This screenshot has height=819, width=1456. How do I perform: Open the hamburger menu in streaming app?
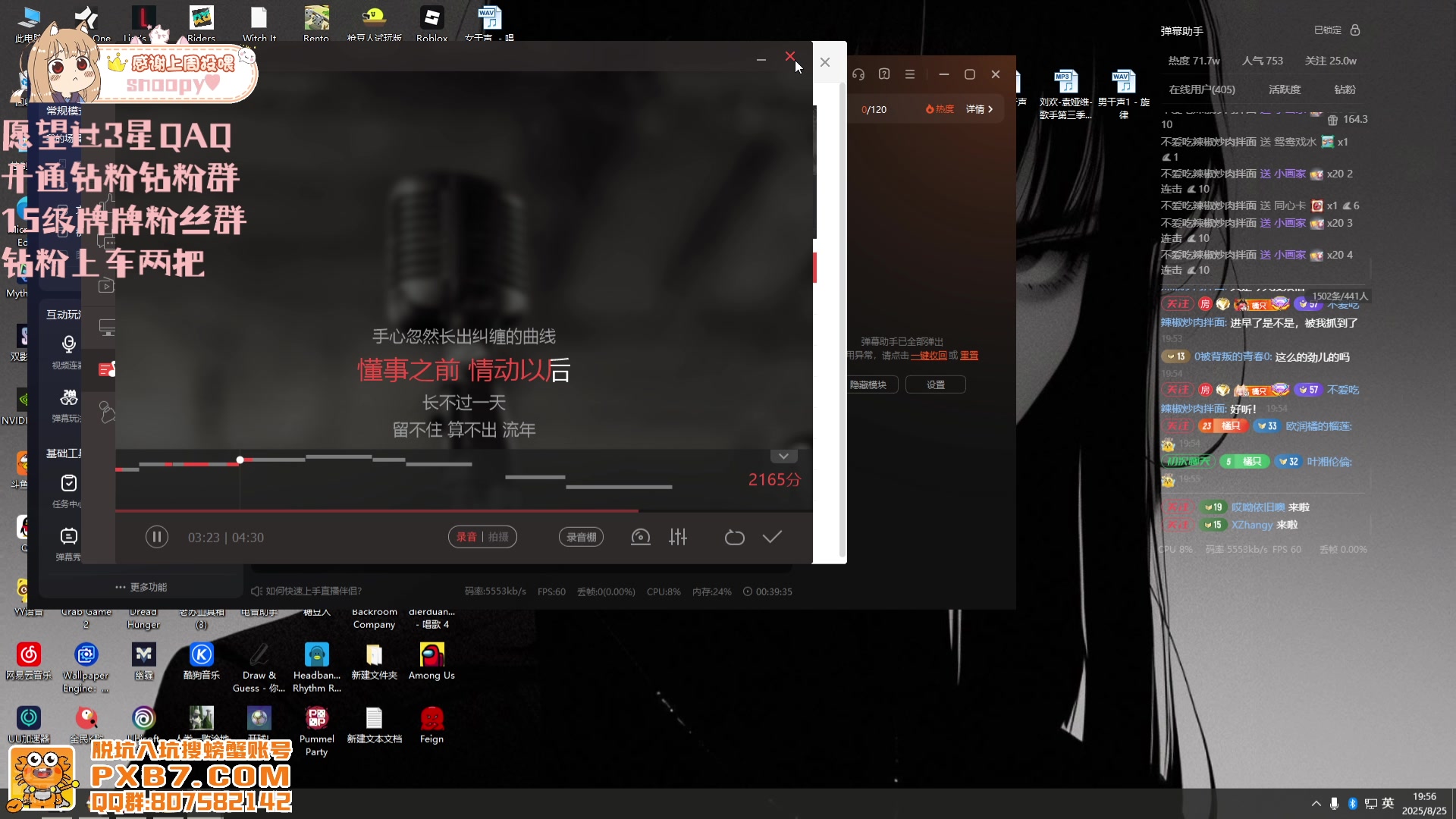(x=910, y=74)
